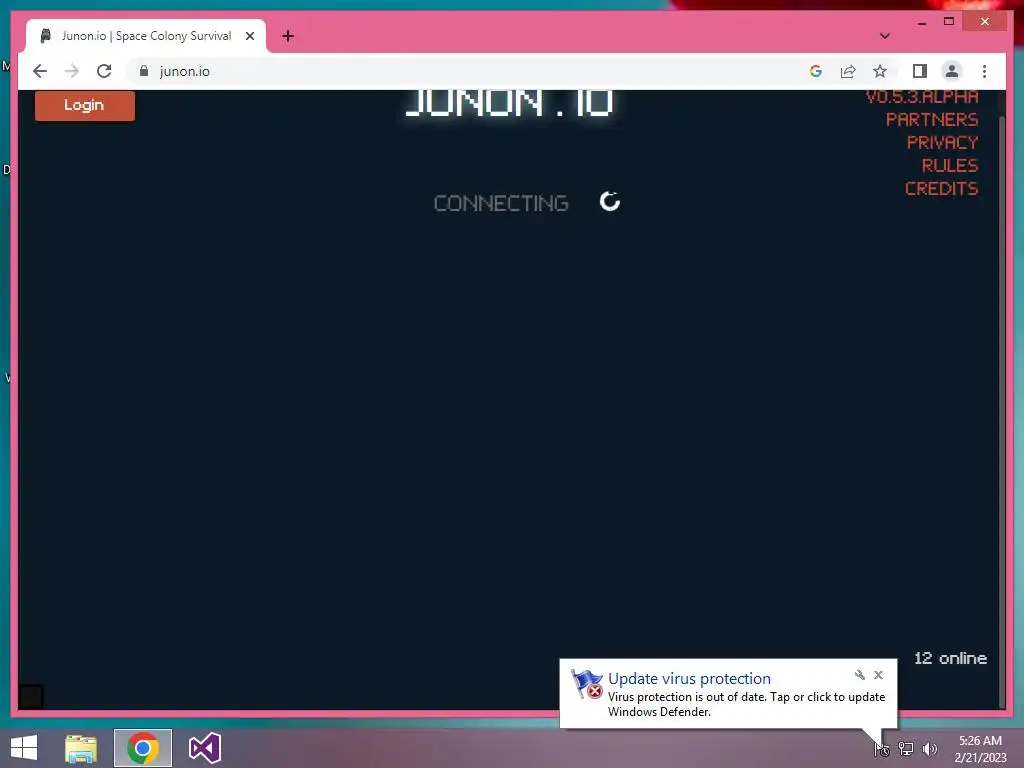Click the Action Center flag icon in notification
This screenshot has height=768, width=1024.
tap(586, 684)
